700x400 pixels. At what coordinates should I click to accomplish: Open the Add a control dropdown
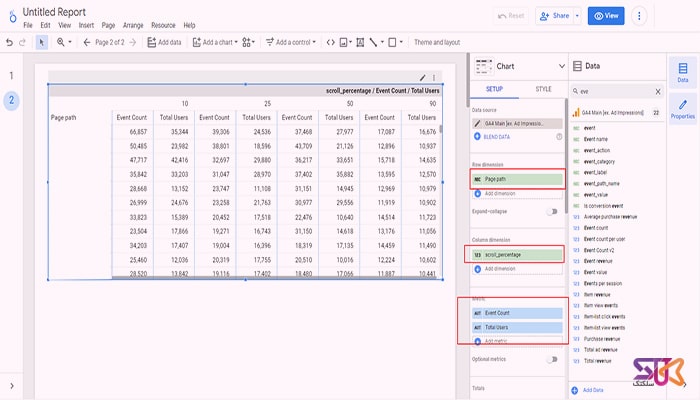click(291, 42)
